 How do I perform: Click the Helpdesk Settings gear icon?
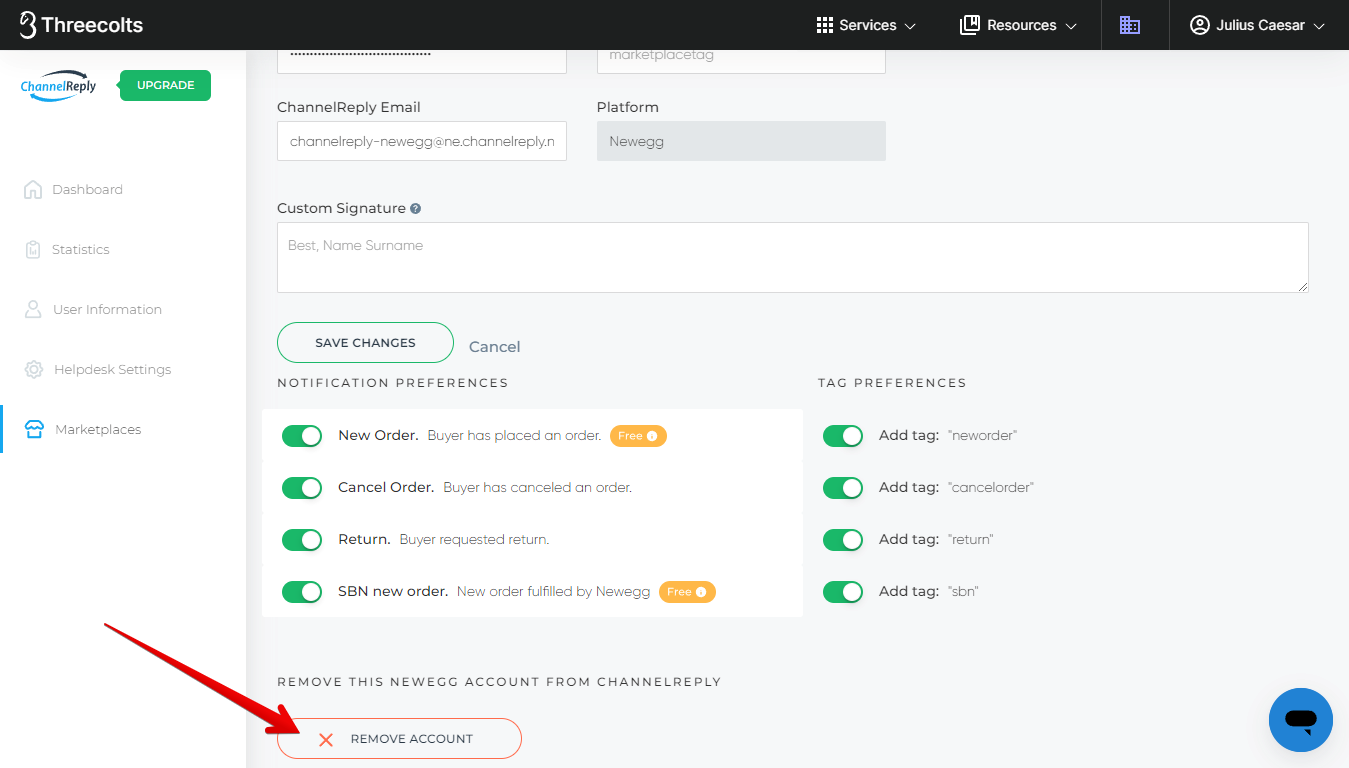34,369
